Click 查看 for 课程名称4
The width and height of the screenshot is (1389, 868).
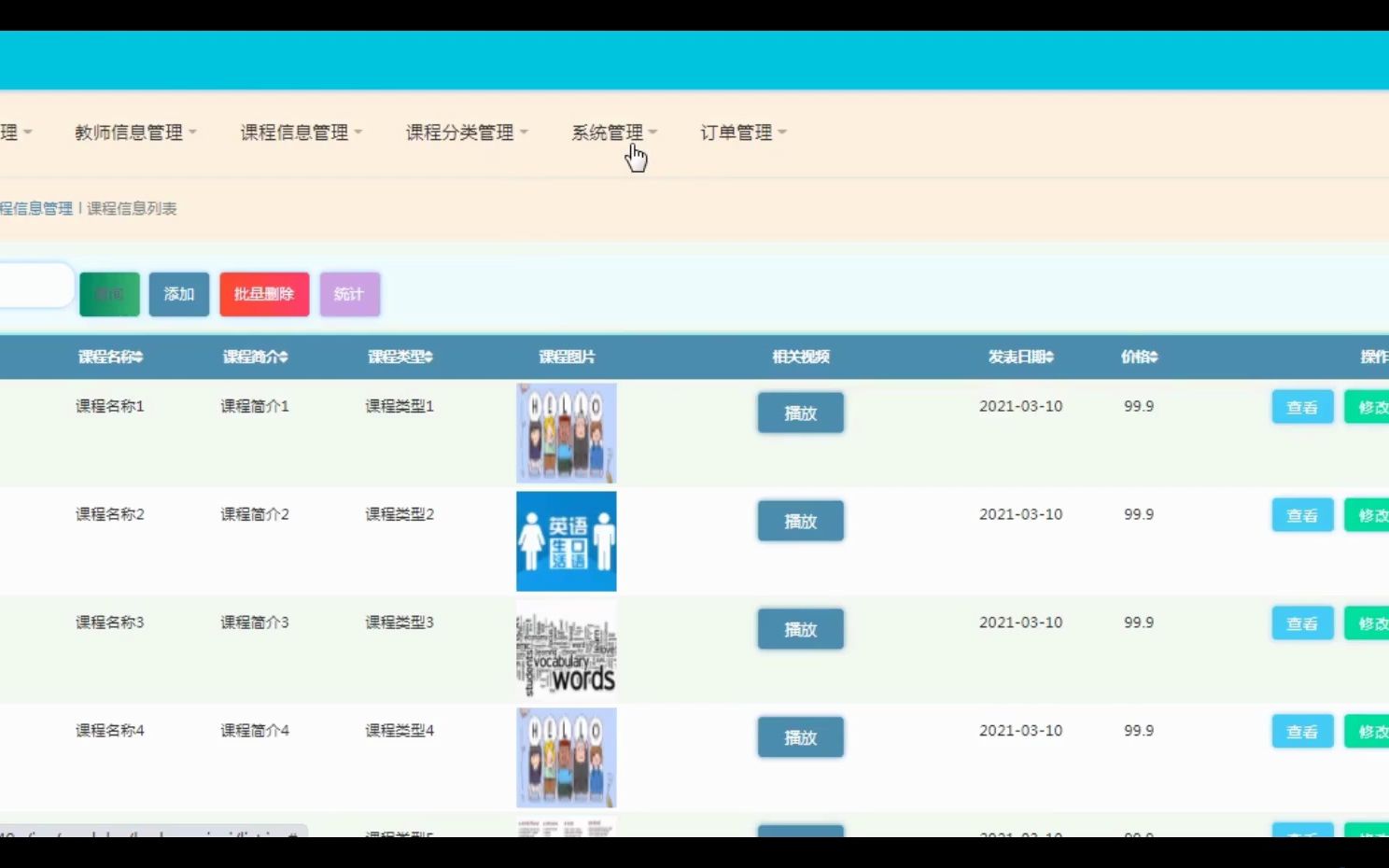pos(1302,732)
